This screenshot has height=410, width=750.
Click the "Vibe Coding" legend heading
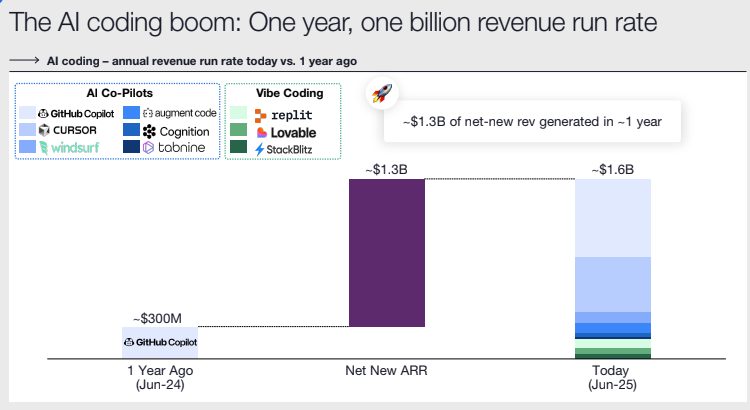point(289,93)
